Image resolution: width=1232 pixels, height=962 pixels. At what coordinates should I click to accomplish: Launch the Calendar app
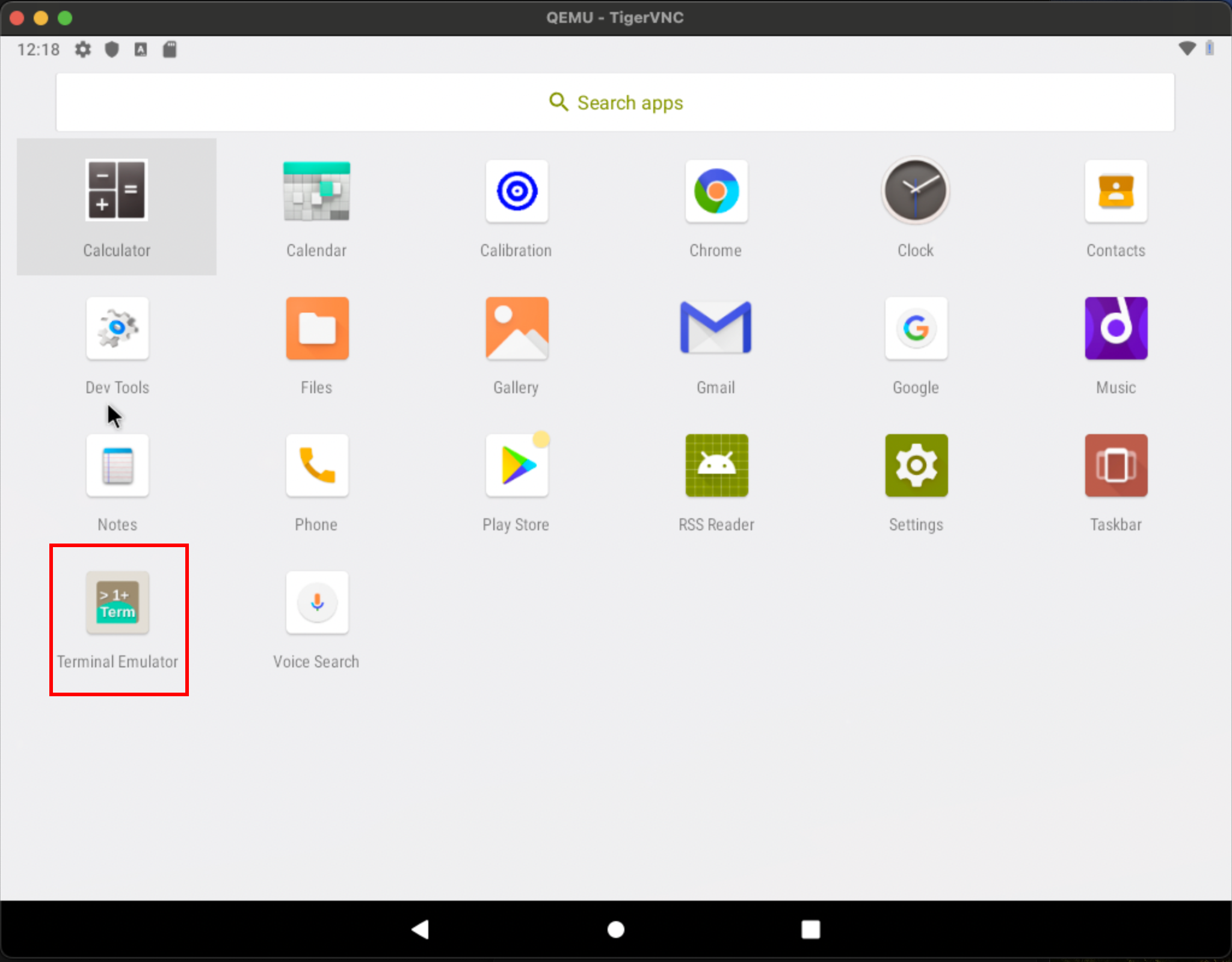tap(316, 191)
